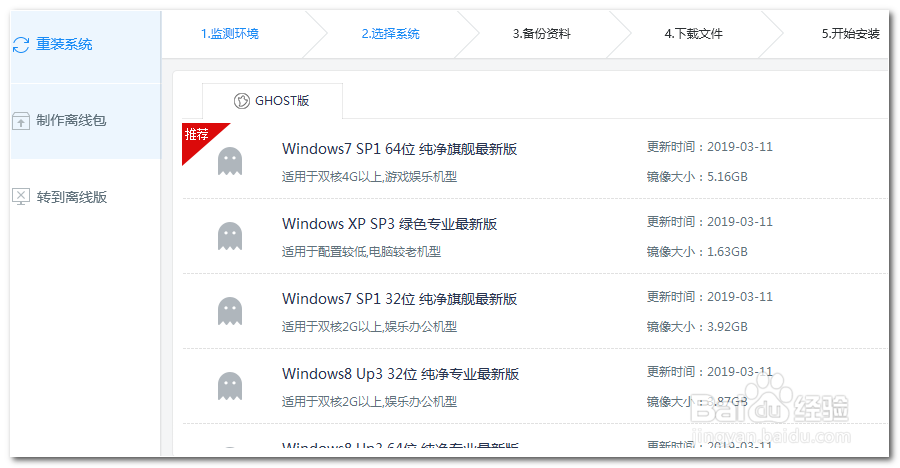Click description 适用于配置较低,电脑较老机型
The image size is (900, 468).
tap(361, 252)
